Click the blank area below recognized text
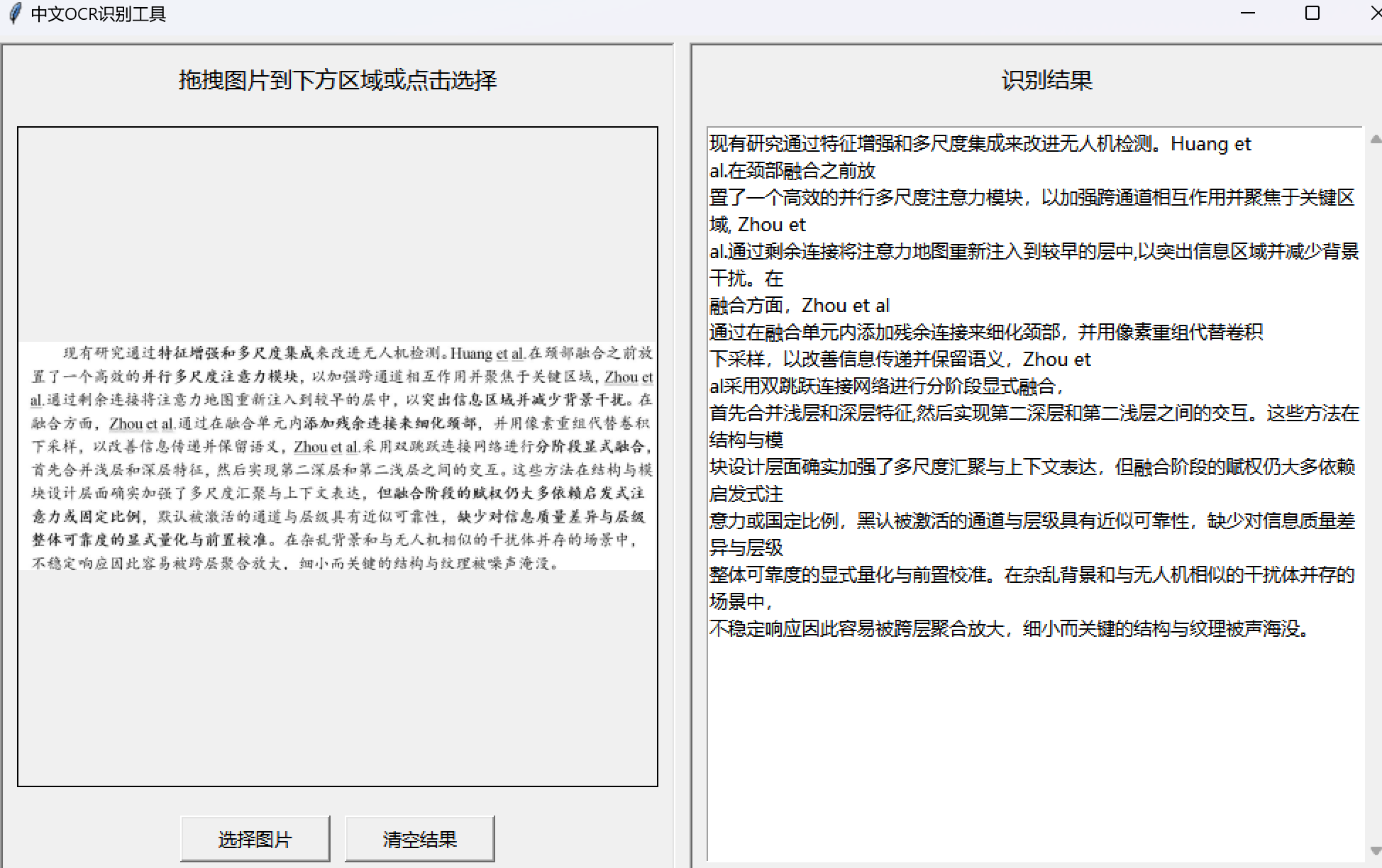Image resolution: width=1382 pixels, height=868 pixels. tap(1033, 745)
